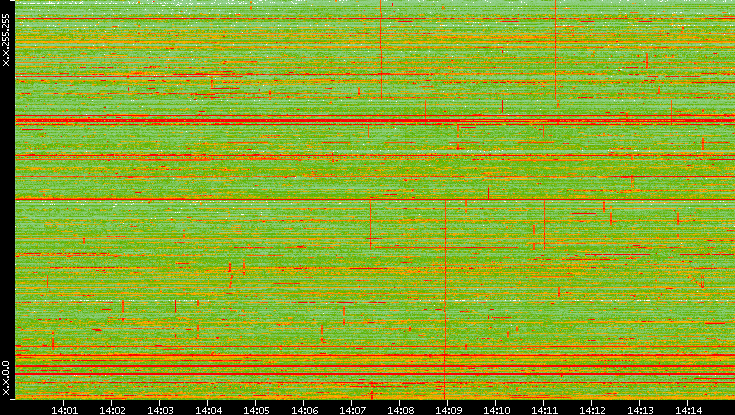Click the X.X.0.0 address axis label
Viewport: 735px width, 415px height.
[x=6, y=380]
